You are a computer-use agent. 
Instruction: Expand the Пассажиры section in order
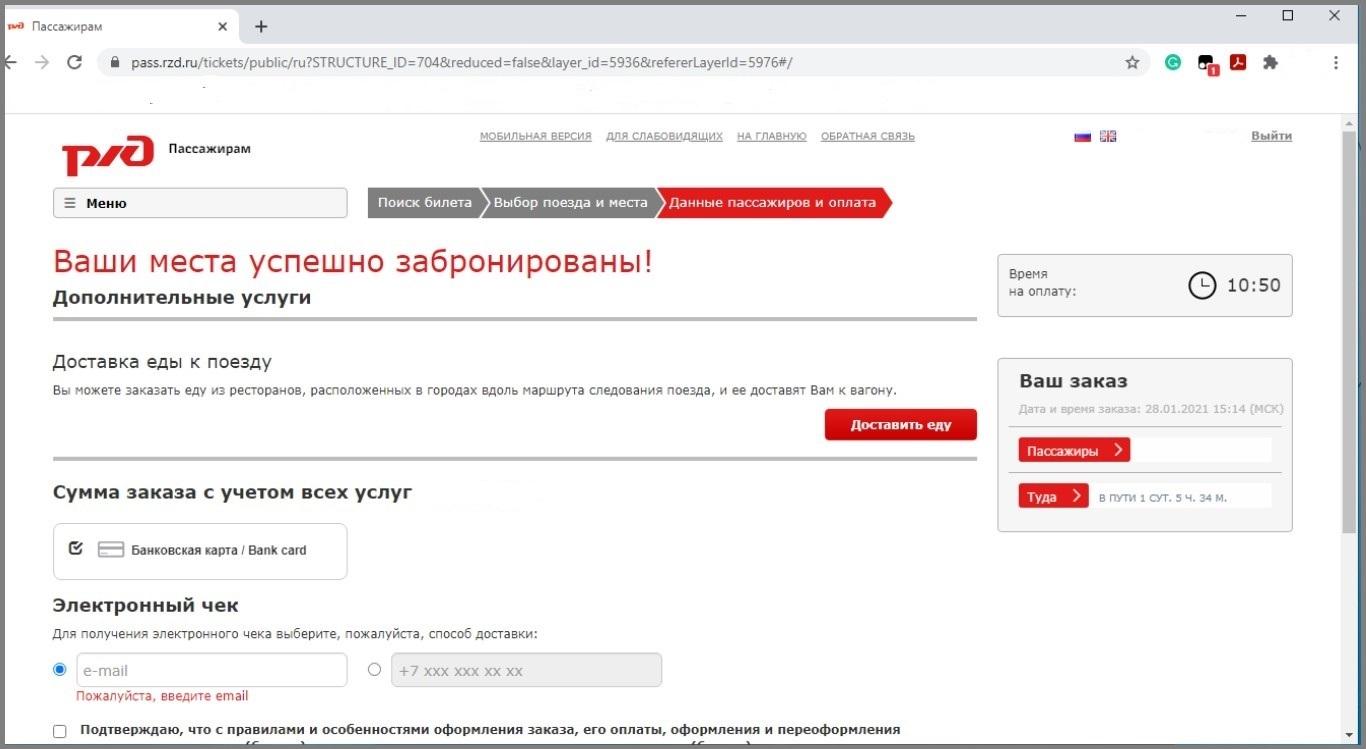tap(1074, 451)
